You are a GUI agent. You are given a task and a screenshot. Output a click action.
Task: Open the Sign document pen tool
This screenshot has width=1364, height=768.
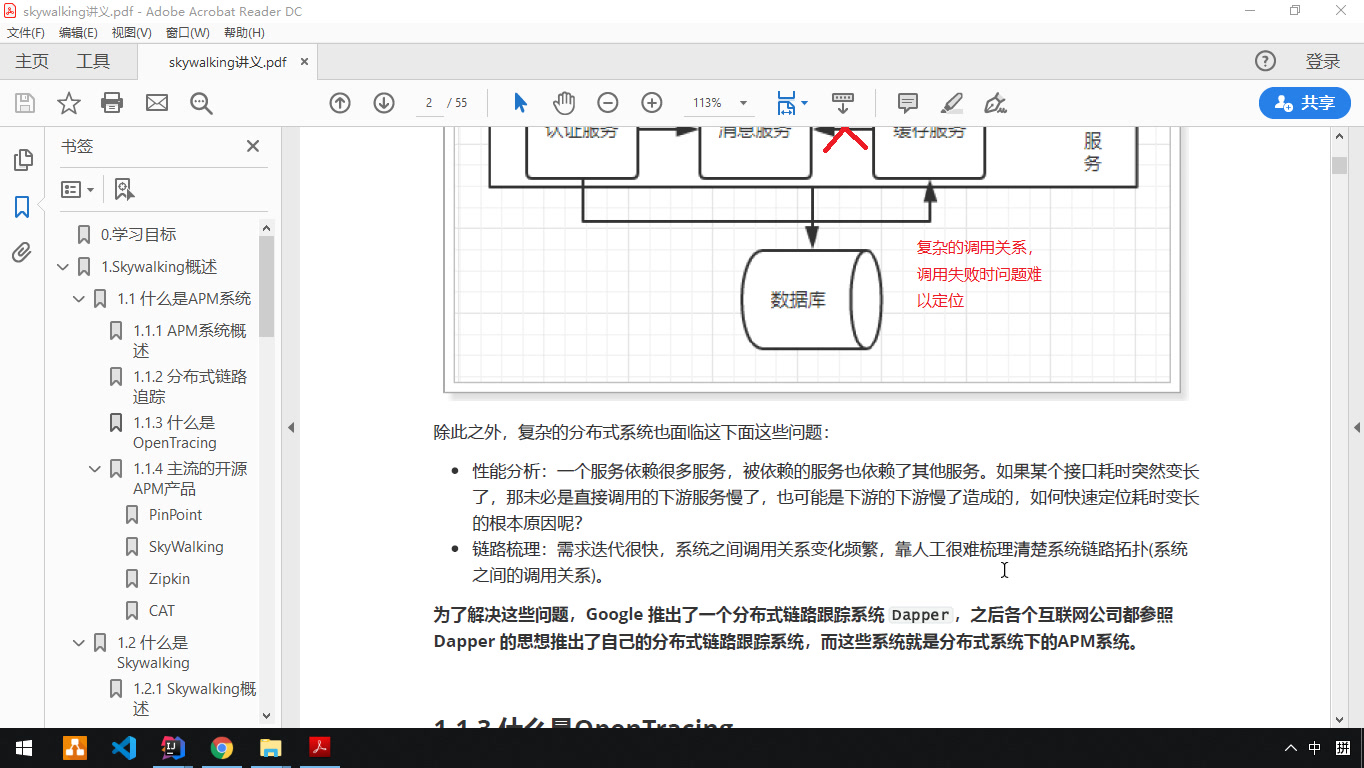(x=995, y=103)
